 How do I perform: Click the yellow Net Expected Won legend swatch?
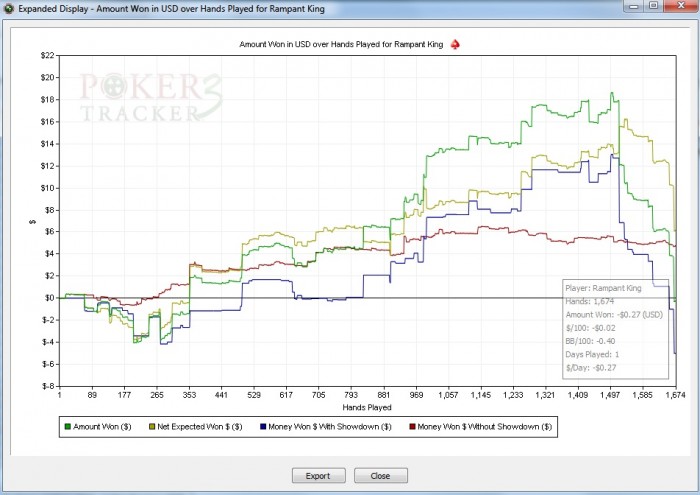[x=152, y=427]
